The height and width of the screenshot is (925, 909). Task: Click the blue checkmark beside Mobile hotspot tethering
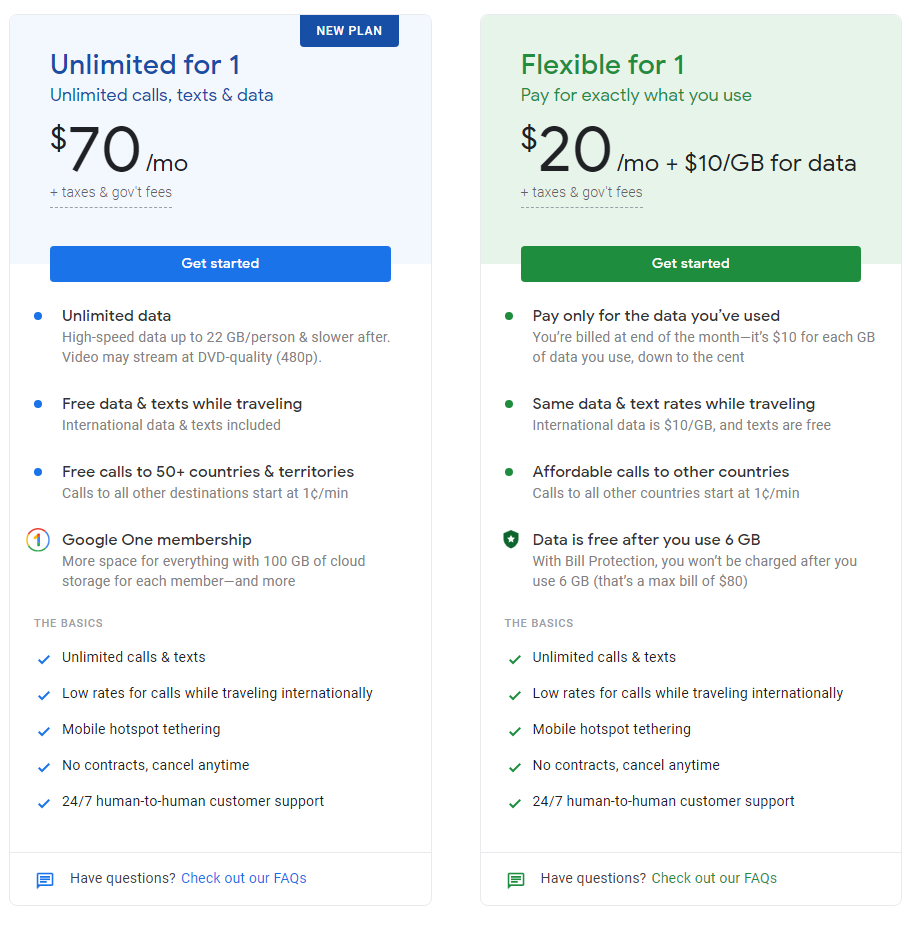click(43, 731)
